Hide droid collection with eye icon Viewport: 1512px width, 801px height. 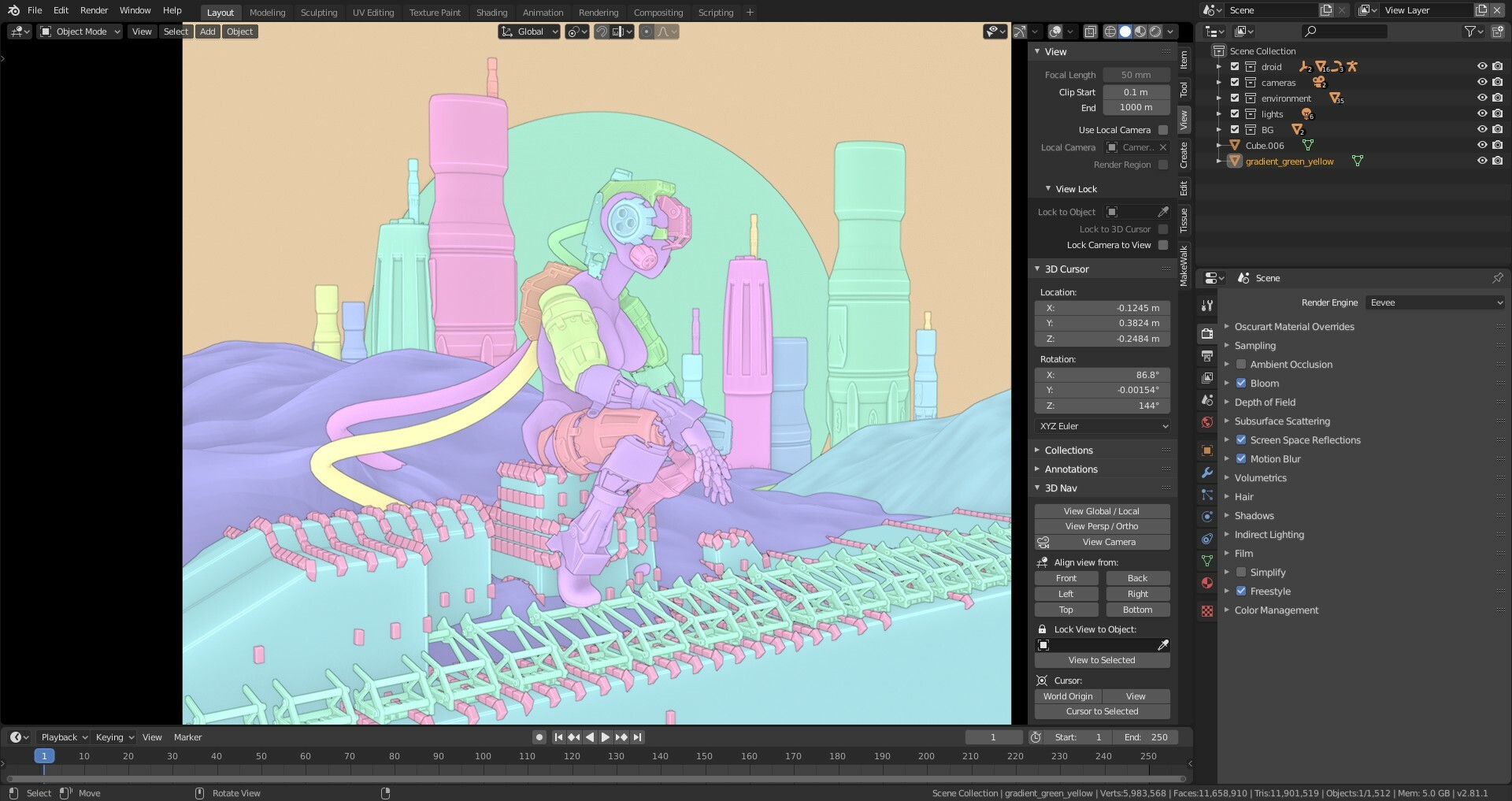[x=1482, y=67]
